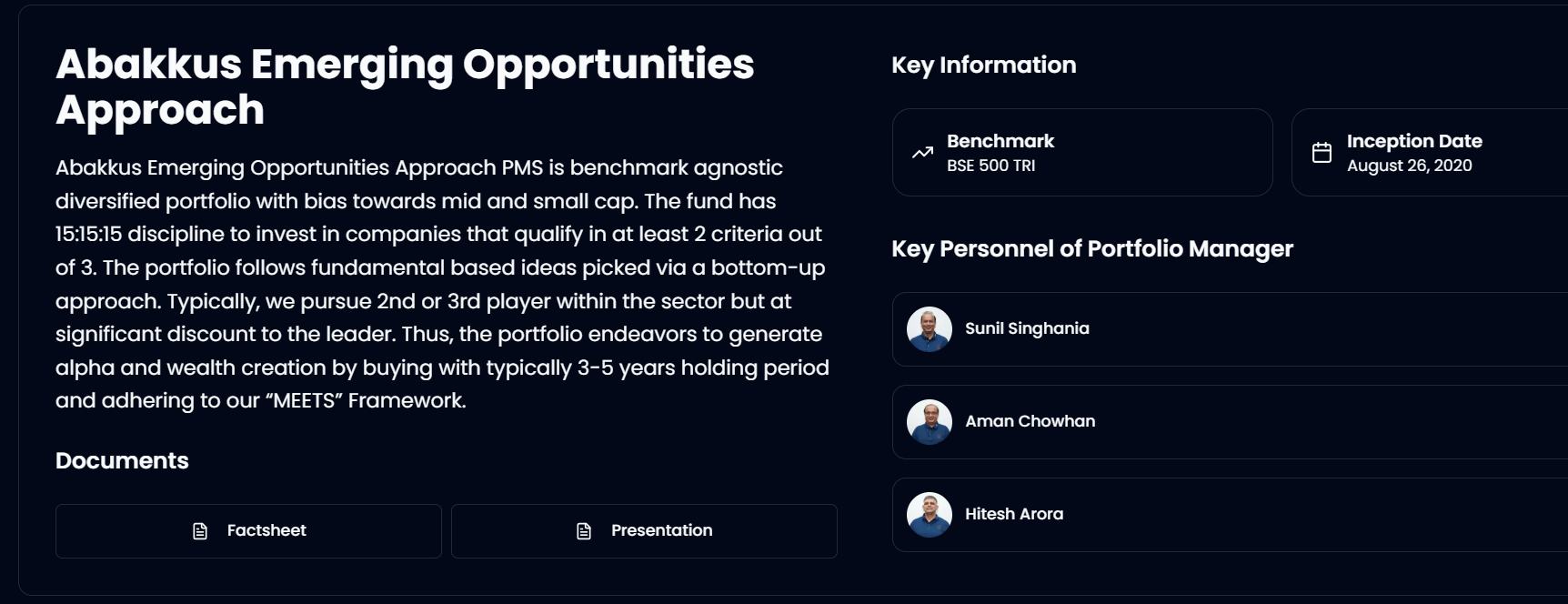This screenshot has width=1568, height=604.
Task: Click the Presentation document icon
Action: tap(584, 531)
